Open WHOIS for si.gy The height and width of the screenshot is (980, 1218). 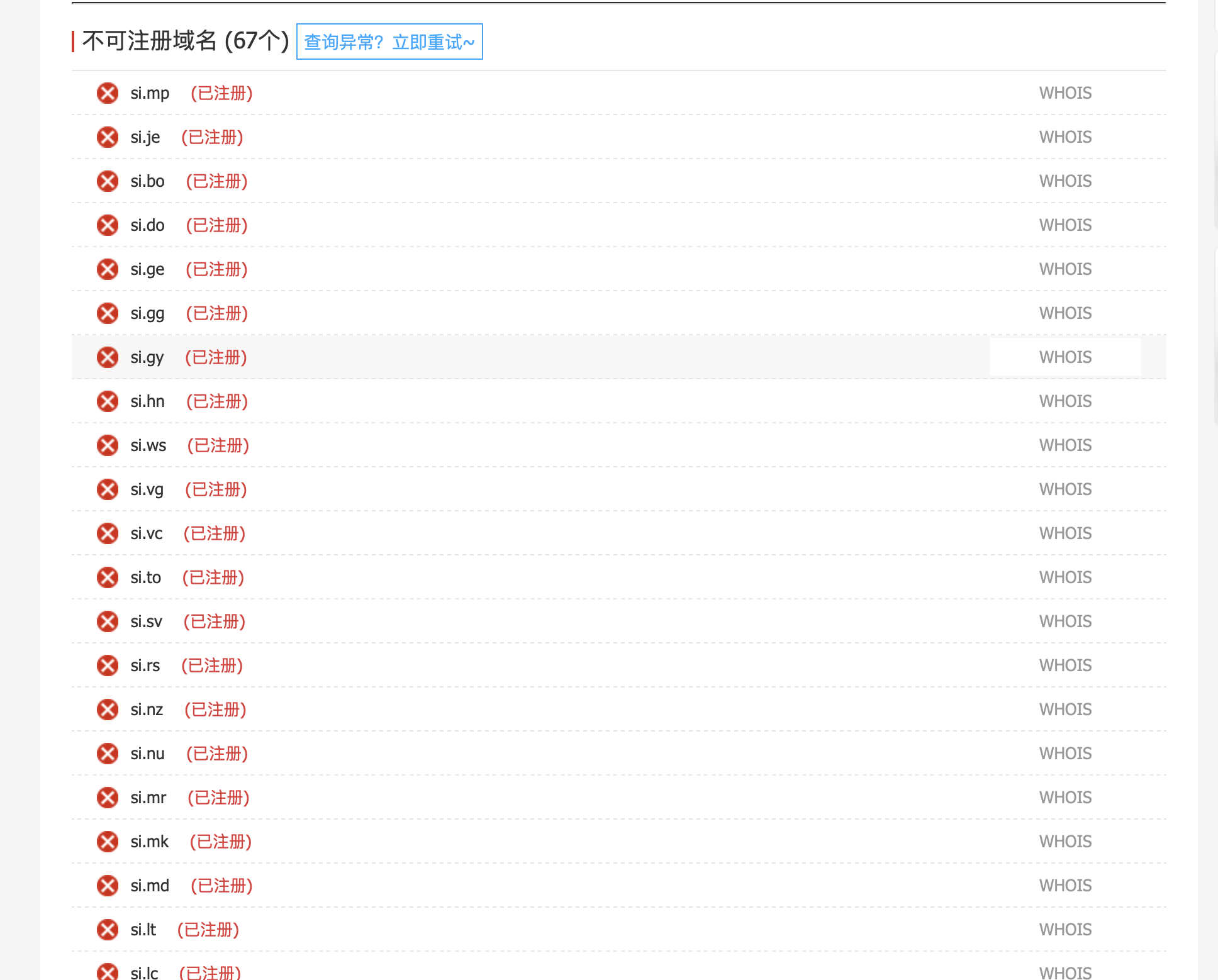click(x=1065, y=357)
